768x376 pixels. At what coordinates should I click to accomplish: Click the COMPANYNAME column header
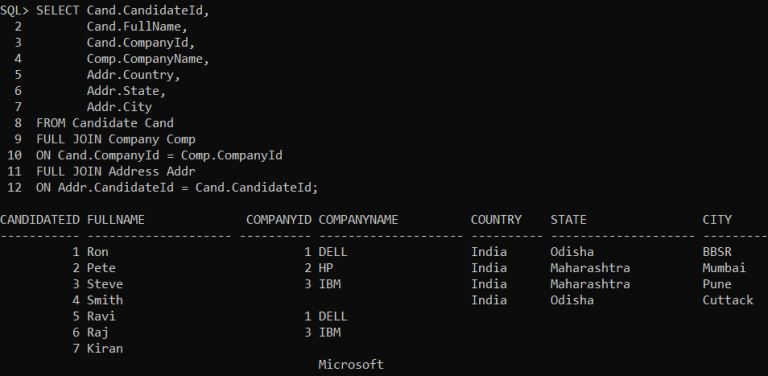point(358,220)
